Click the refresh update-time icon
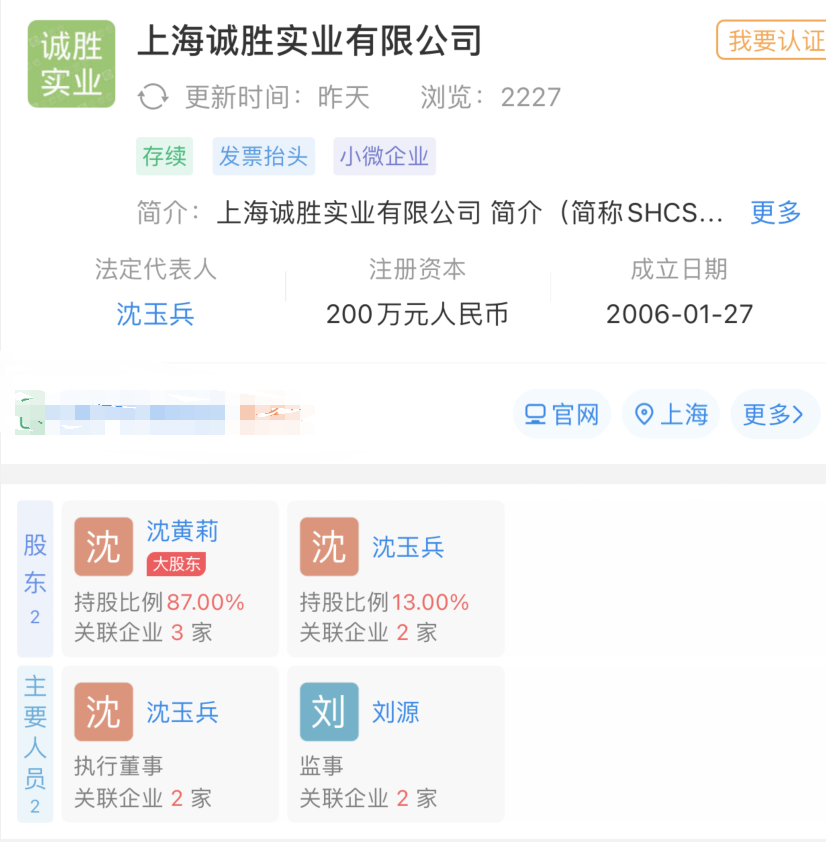This screenshot has width=826, height=842. click(x=153, y=97)
